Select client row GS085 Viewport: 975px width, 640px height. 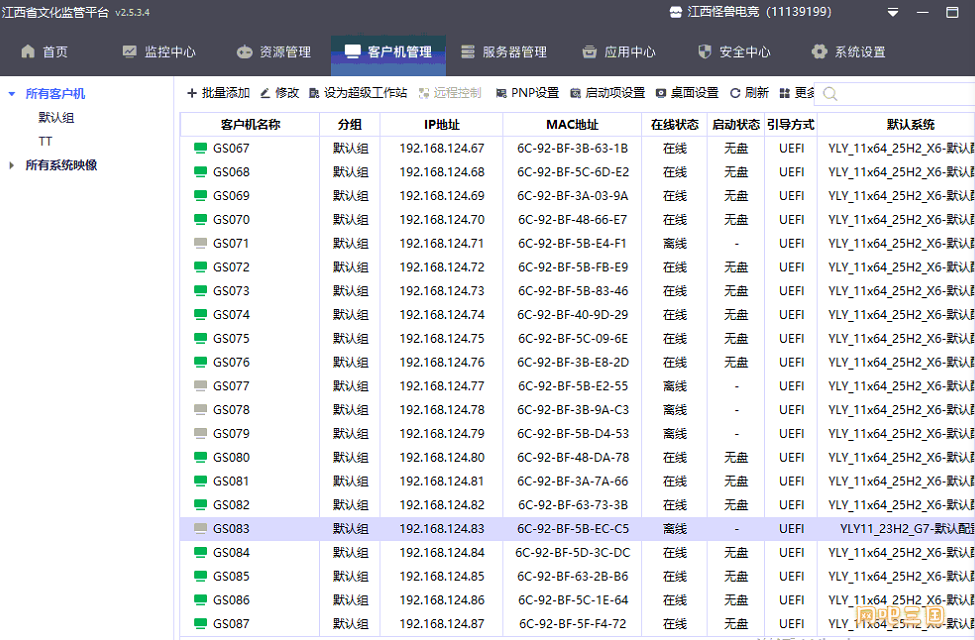coord(577,577)
